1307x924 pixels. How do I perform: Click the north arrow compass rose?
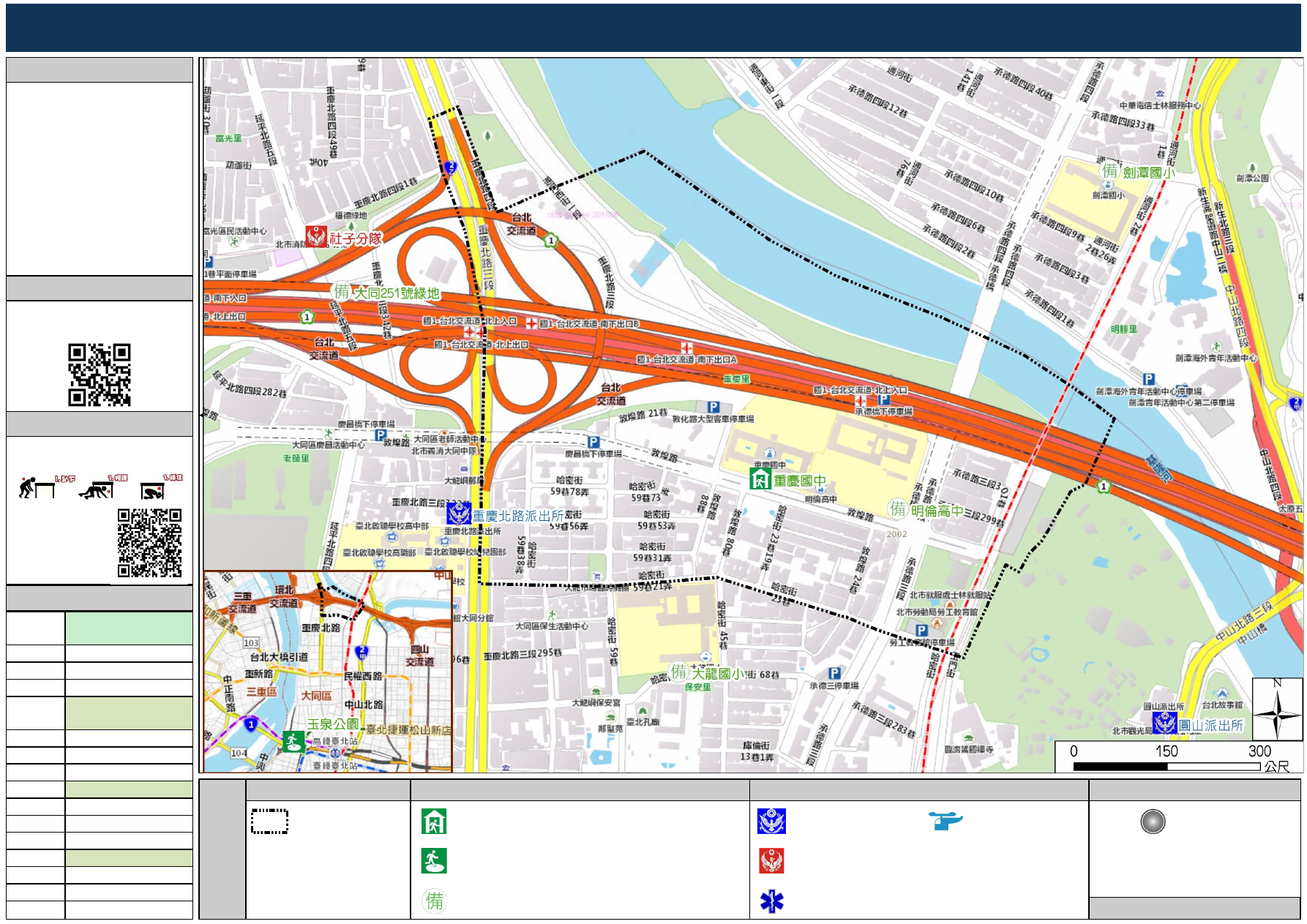point(1277,710)
